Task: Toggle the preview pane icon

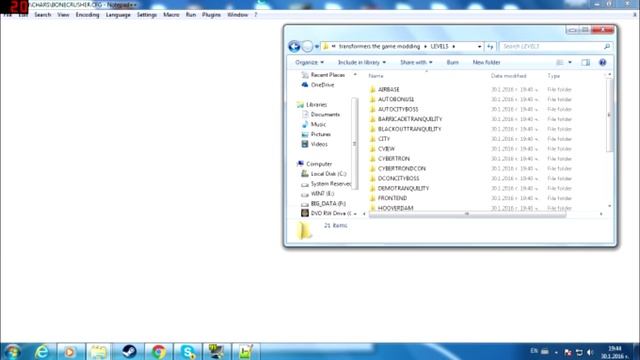Action: coord(585,62)
